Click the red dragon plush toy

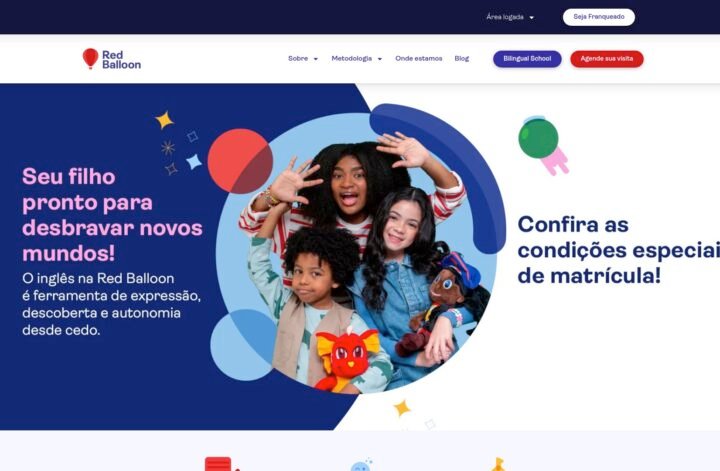(x=347, y=359)
